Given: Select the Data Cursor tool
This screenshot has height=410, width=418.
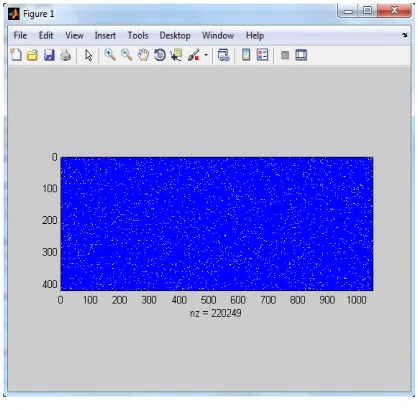Looking at the screenshot, I should (x=176, y=55).
